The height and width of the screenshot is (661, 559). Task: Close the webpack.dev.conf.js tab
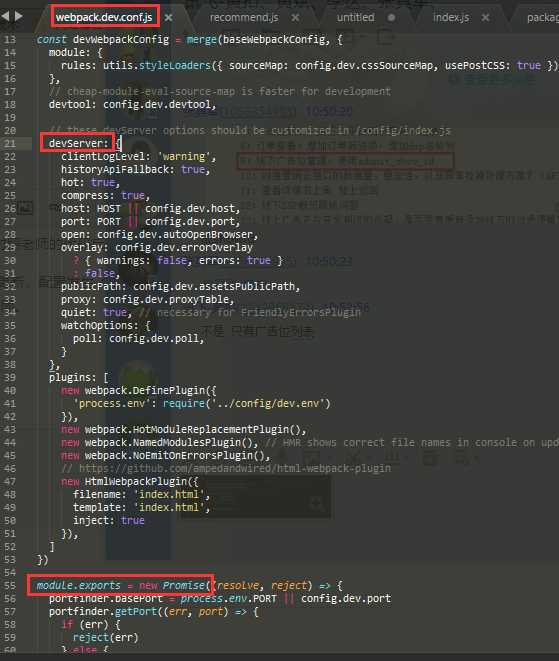tap(168, 18)
